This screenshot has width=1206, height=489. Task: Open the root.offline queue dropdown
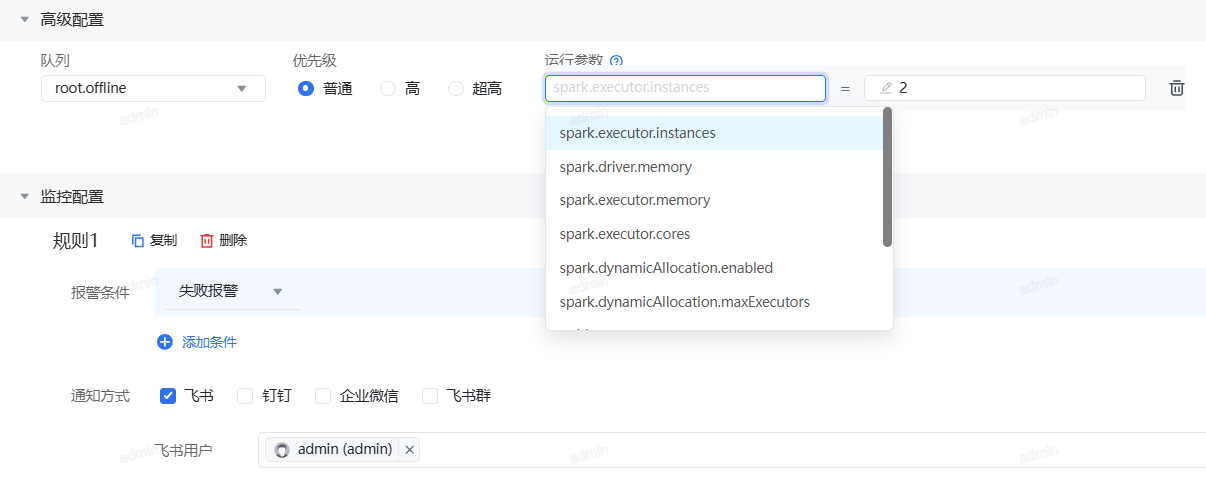click(153, 88)
